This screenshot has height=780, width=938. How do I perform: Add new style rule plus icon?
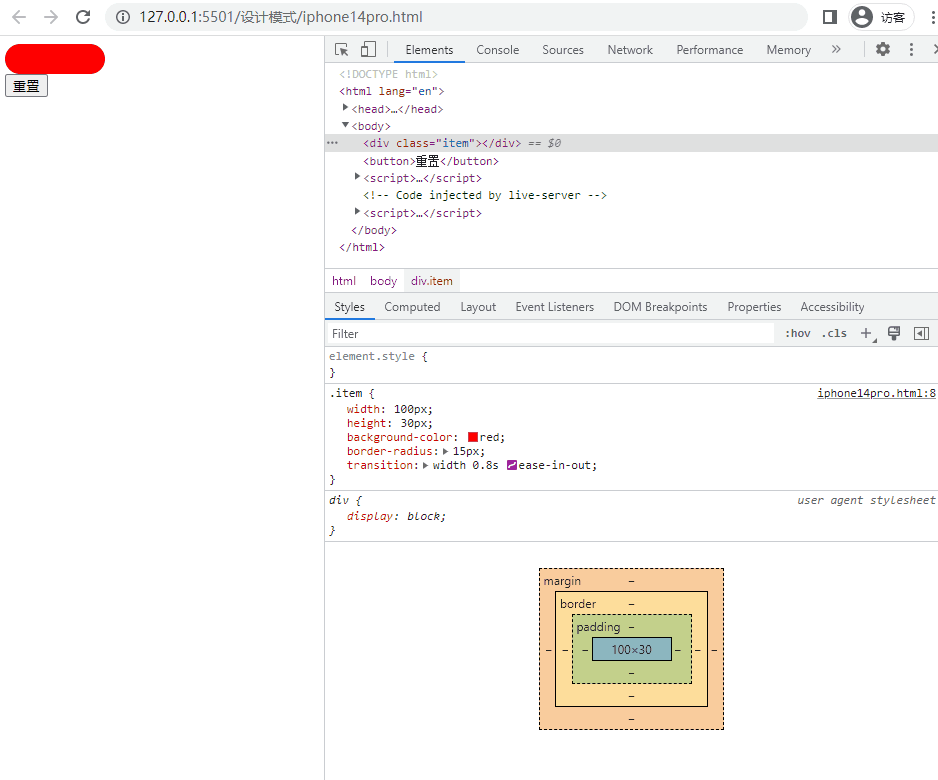pyautogui.click(x=866, y=334)
